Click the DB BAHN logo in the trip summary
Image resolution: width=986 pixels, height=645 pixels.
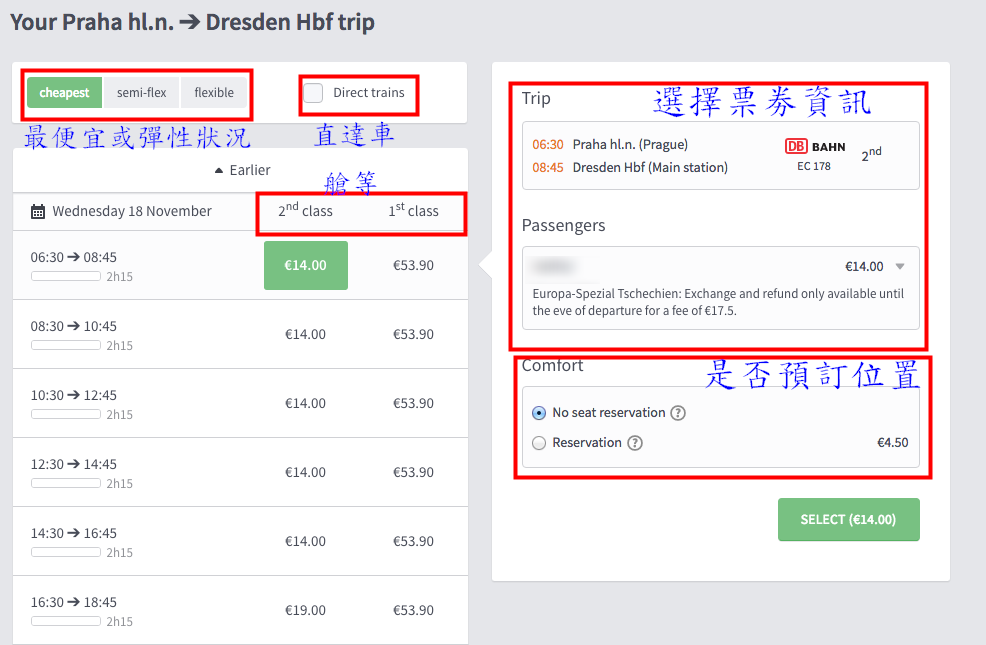click(814, 146)
